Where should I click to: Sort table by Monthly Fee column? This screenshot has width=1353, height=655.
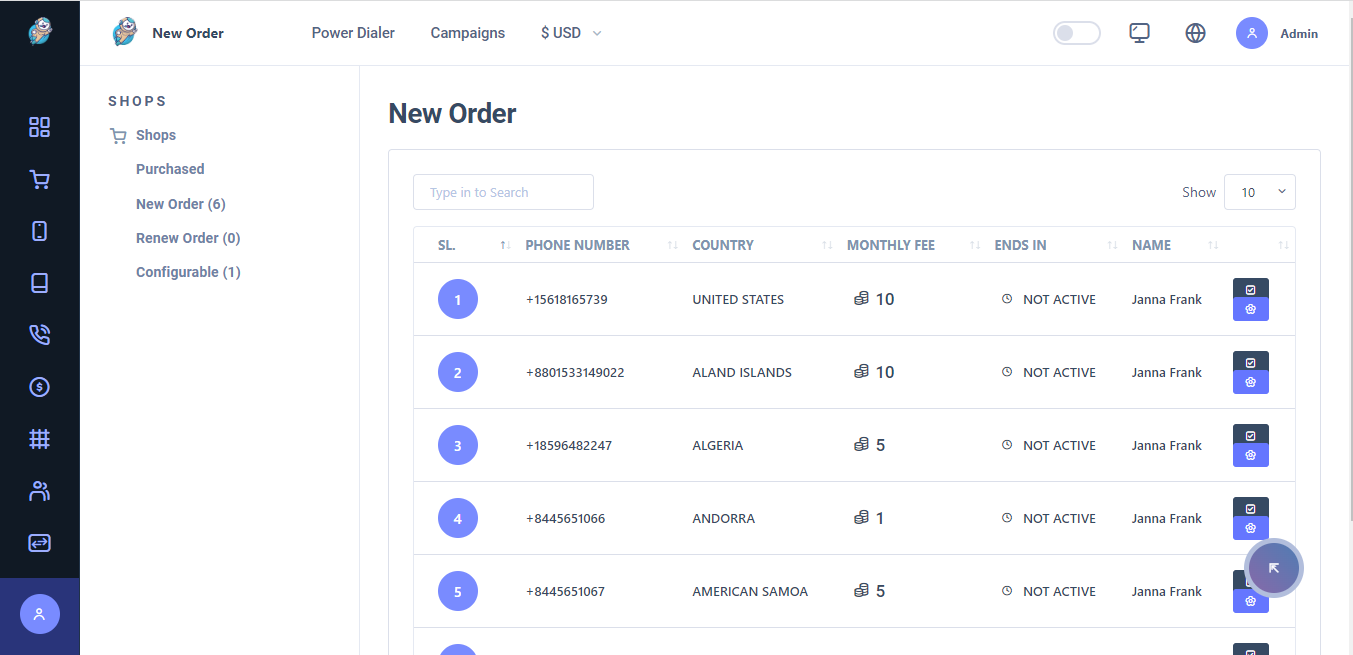pyautogui.click(x=890, y=245)
